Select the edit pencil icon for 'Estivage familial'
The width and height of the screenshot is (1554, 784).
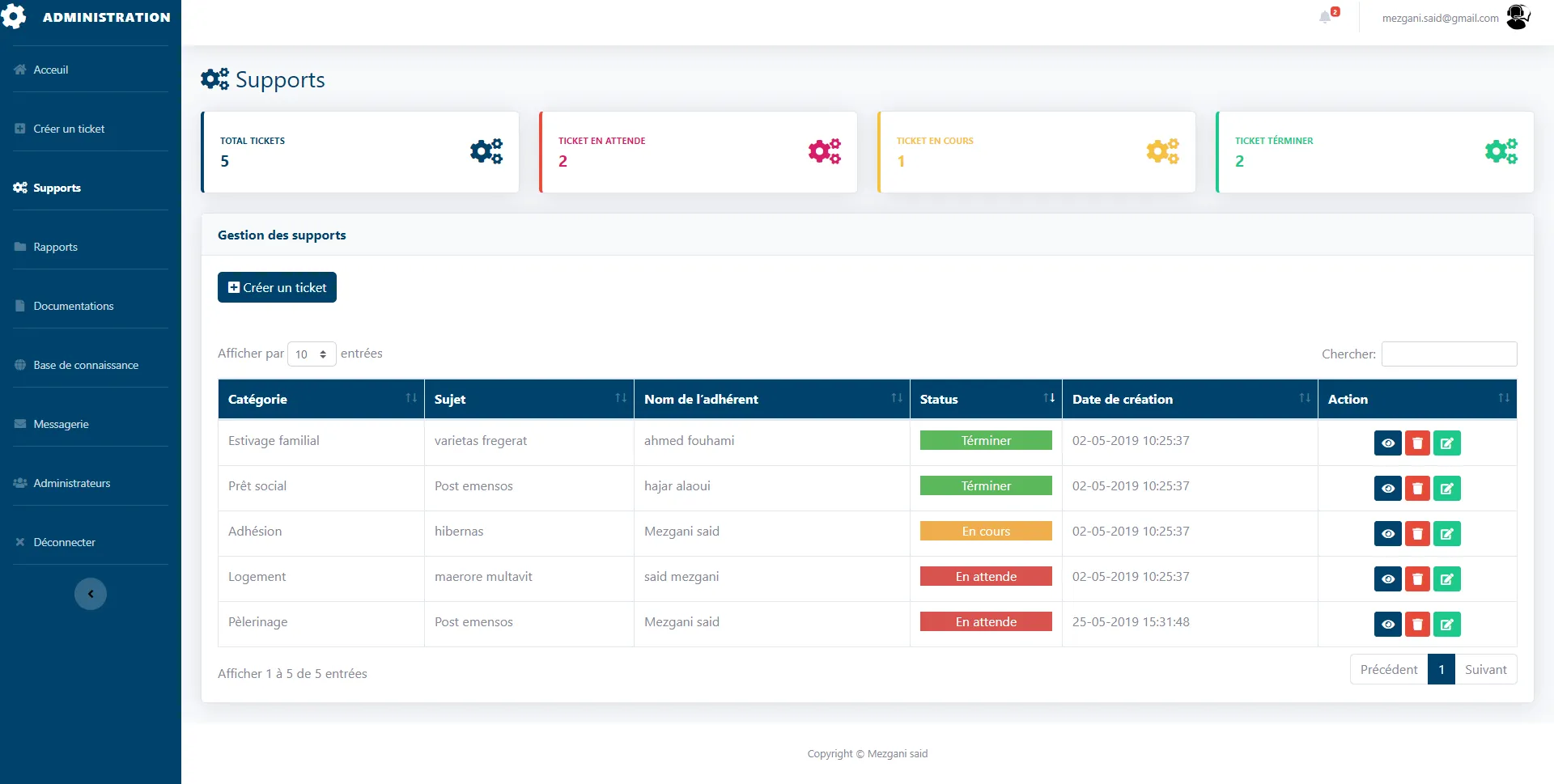[x=1447, y=443]
